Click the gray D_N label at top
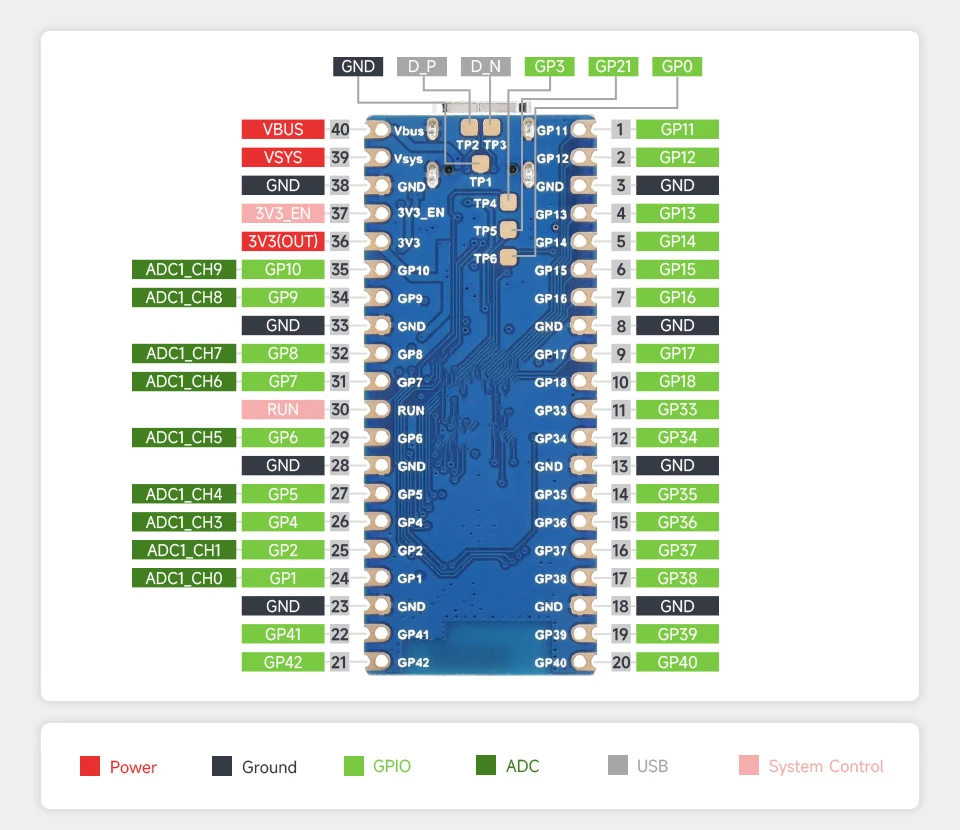The height and width of the screenshot is (830, 960). tap(486, 66)
